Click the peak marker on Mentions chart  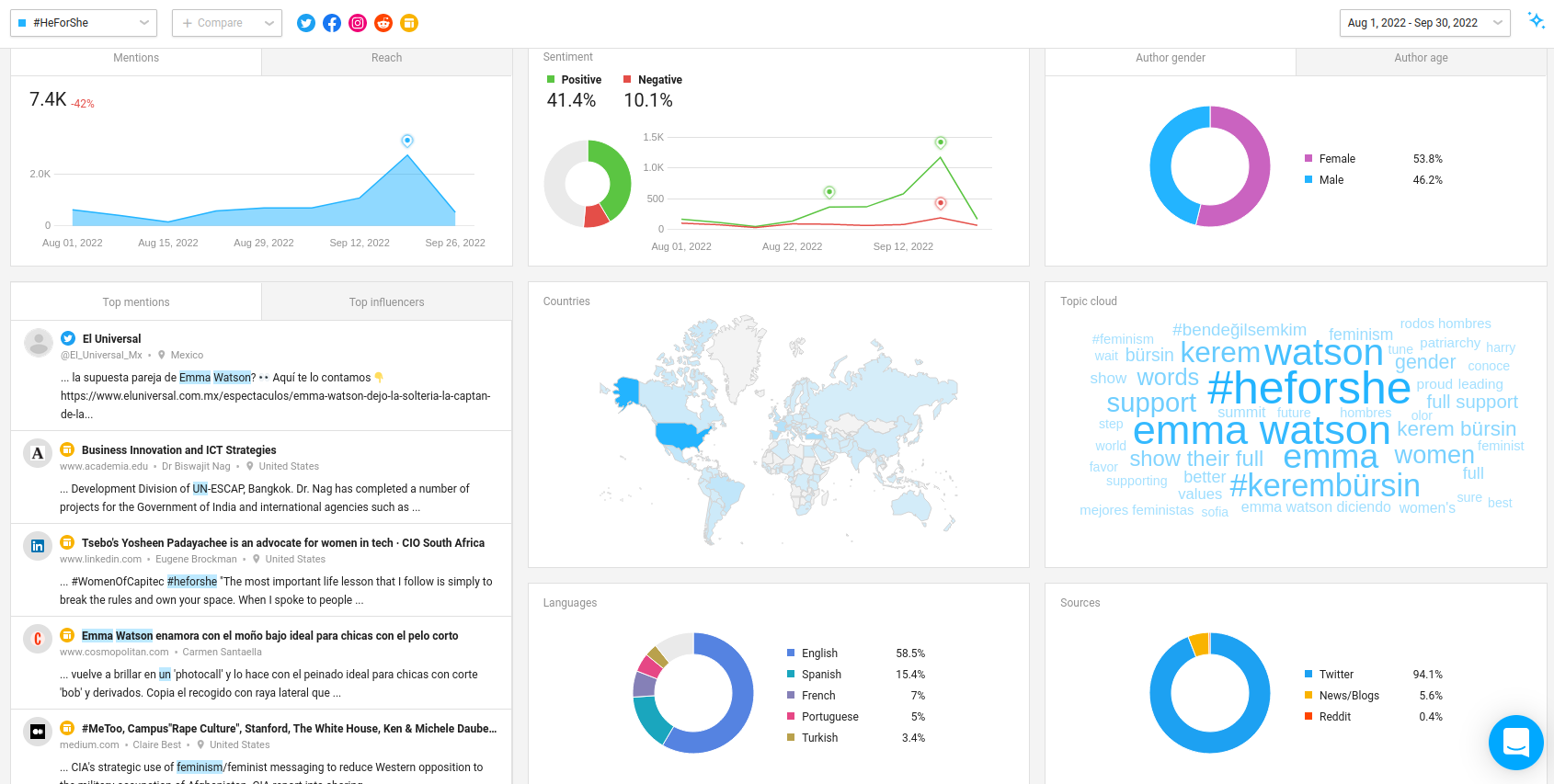[x=407, y=141]
